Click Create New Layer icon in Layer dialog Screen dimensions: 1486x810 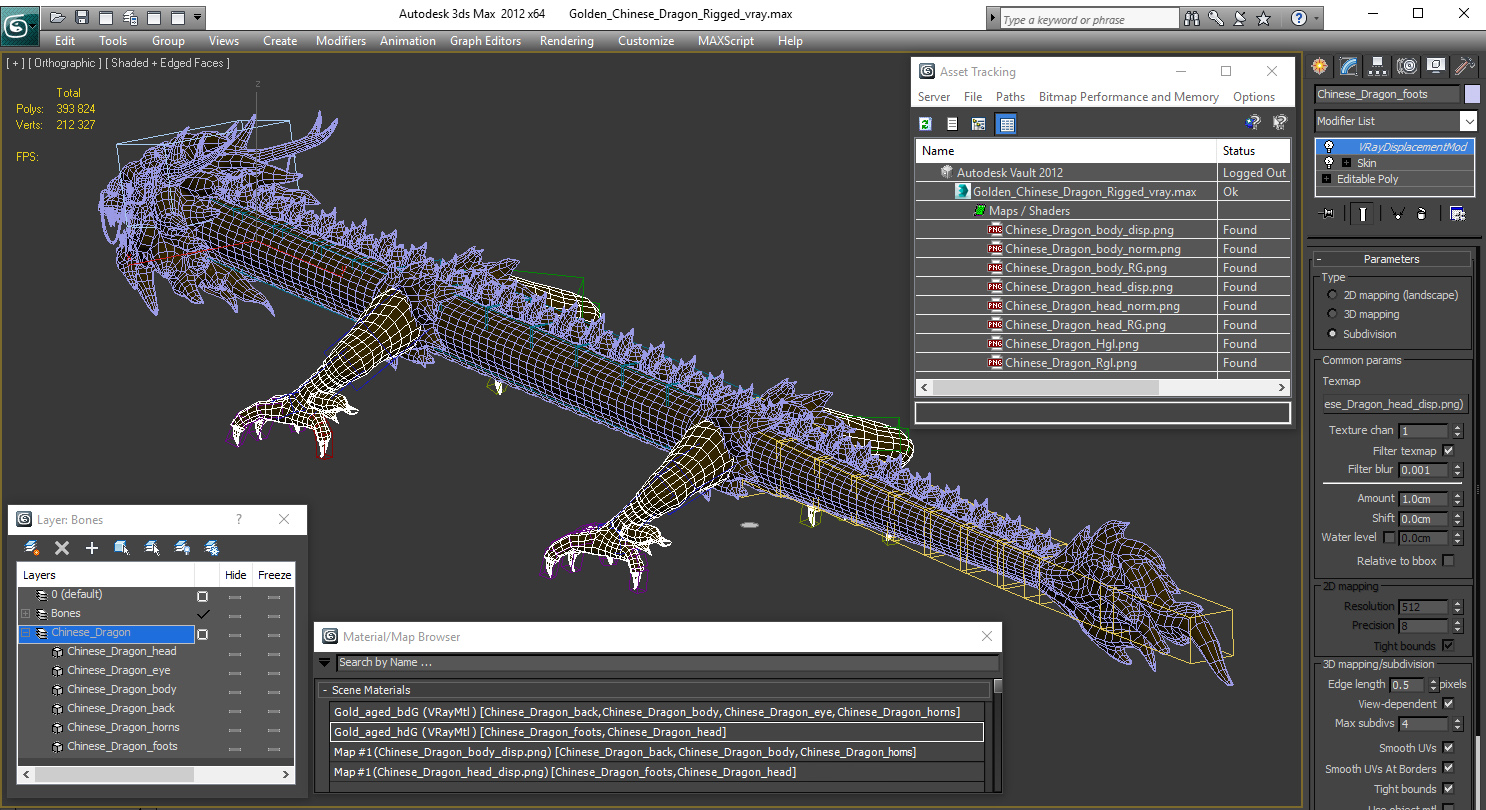pos(32,548)
